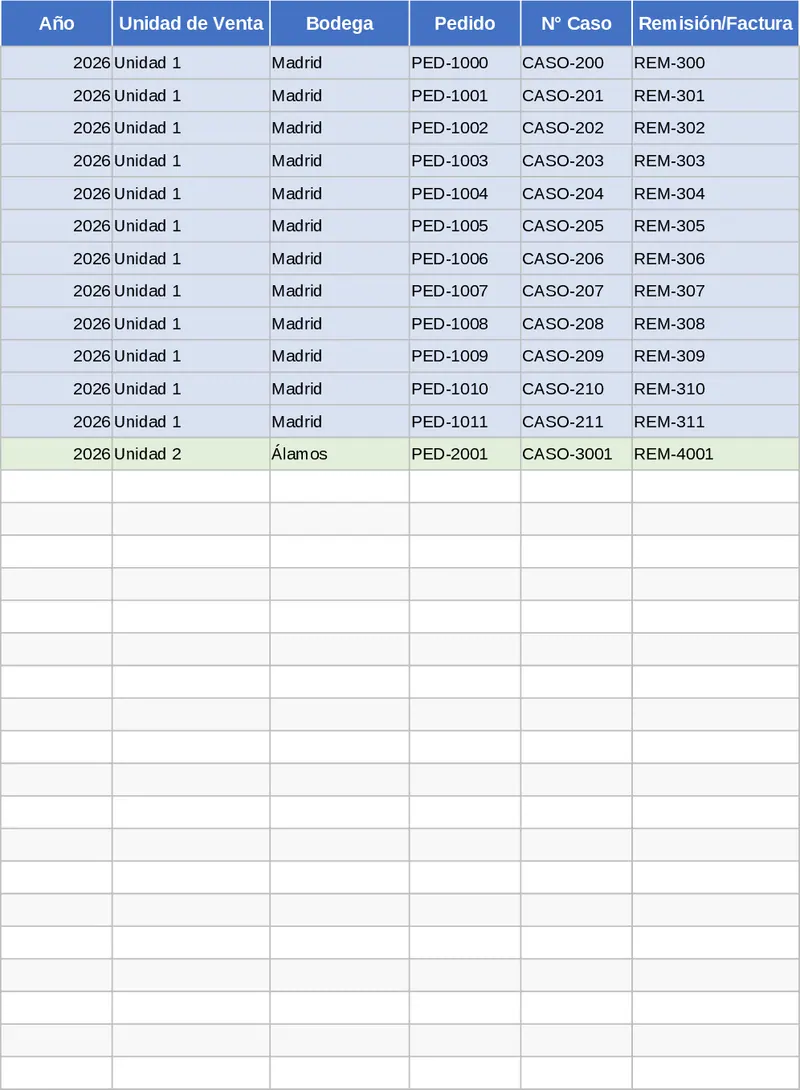Select the Unidad de Venta header cell
Viewport: 800px width, 1090px height.
point(191,24)
